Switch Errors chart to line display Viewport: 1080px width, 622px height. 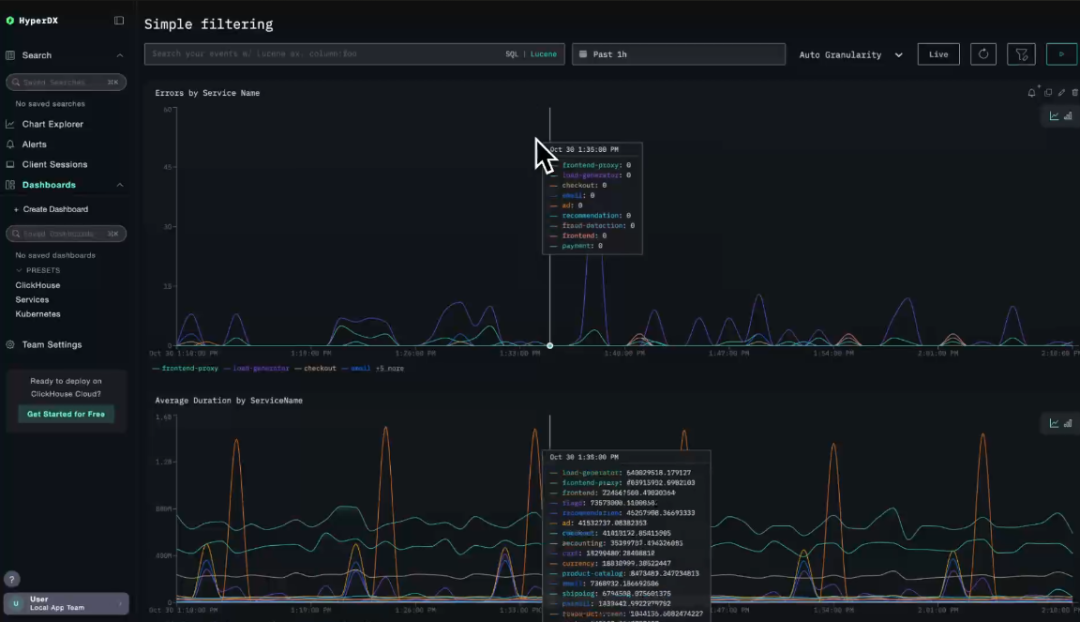click(1054, 116)
